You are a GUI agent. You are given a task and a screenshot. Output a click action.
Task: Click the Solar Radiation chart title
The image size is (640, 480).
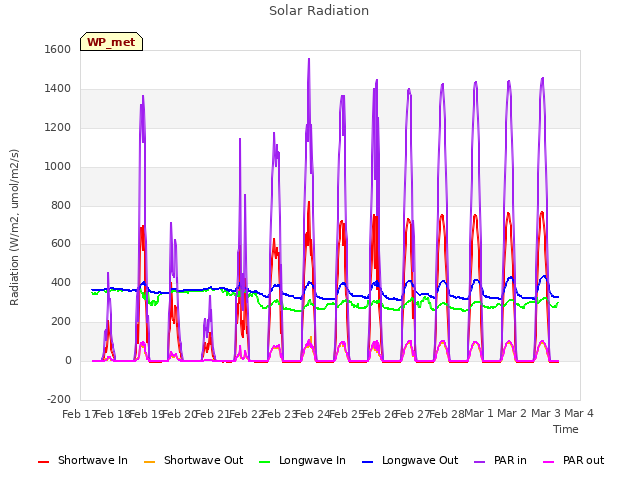319,11
